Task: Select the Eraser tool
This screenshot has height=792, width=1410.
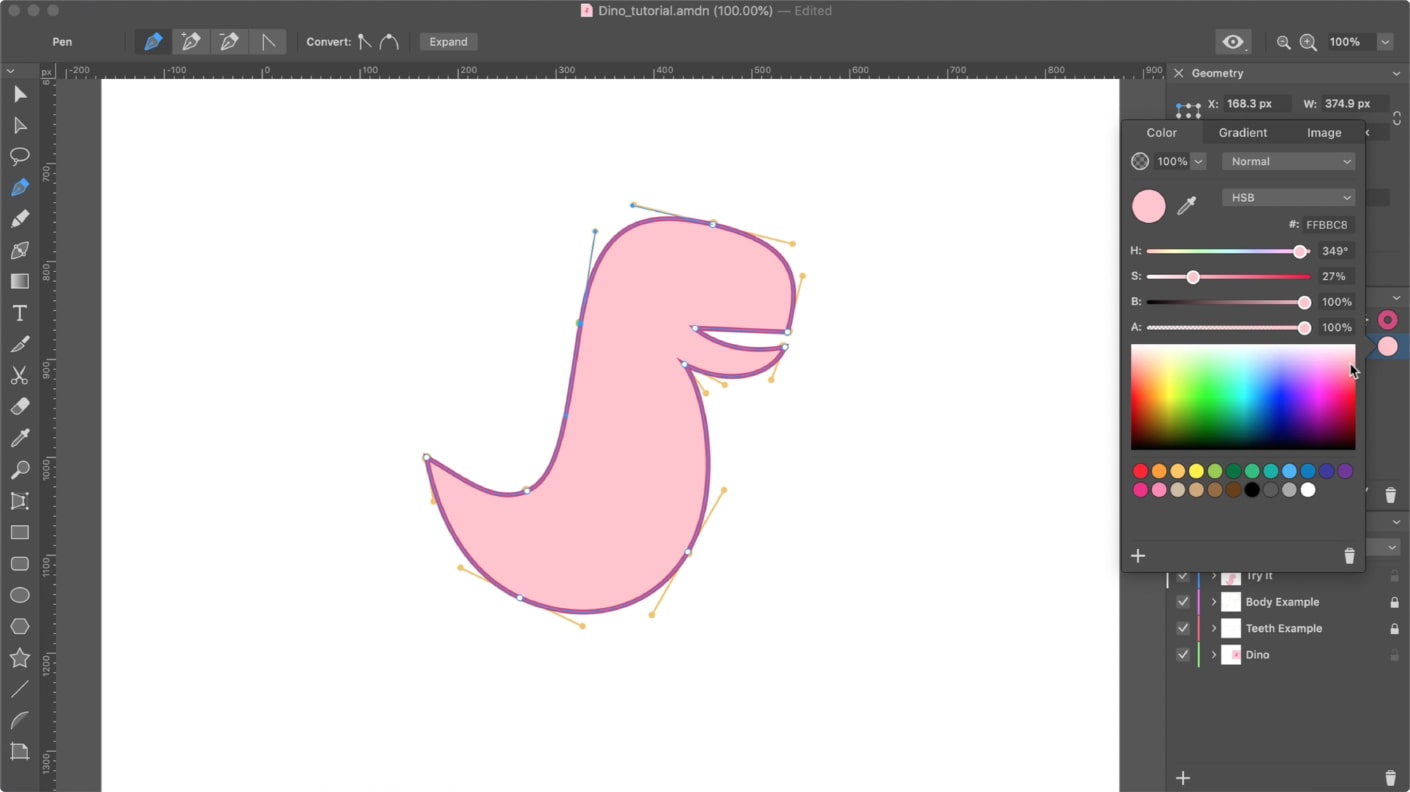Action: [19, 407]
